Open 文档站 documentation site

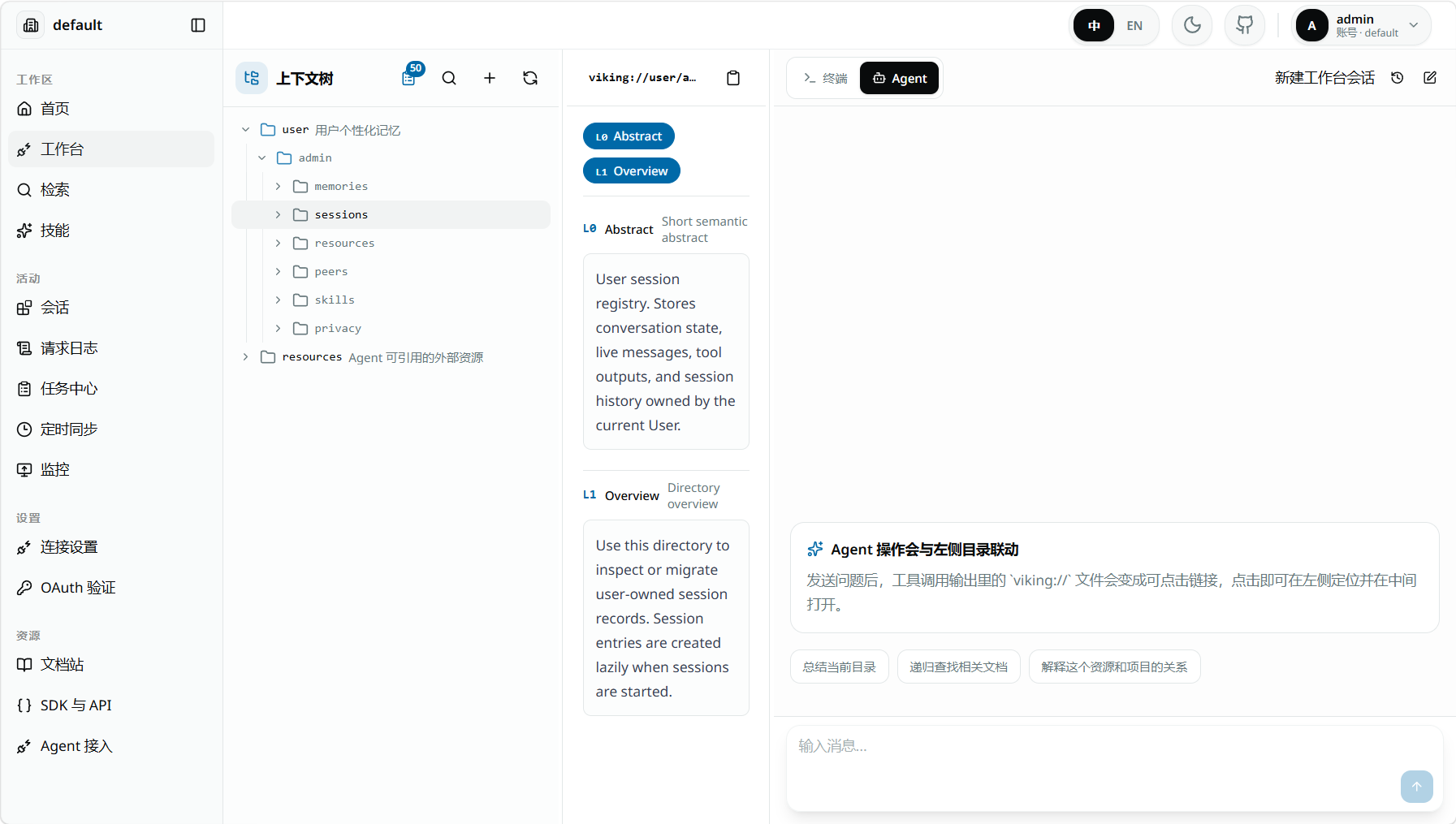(x=111, y=665)
